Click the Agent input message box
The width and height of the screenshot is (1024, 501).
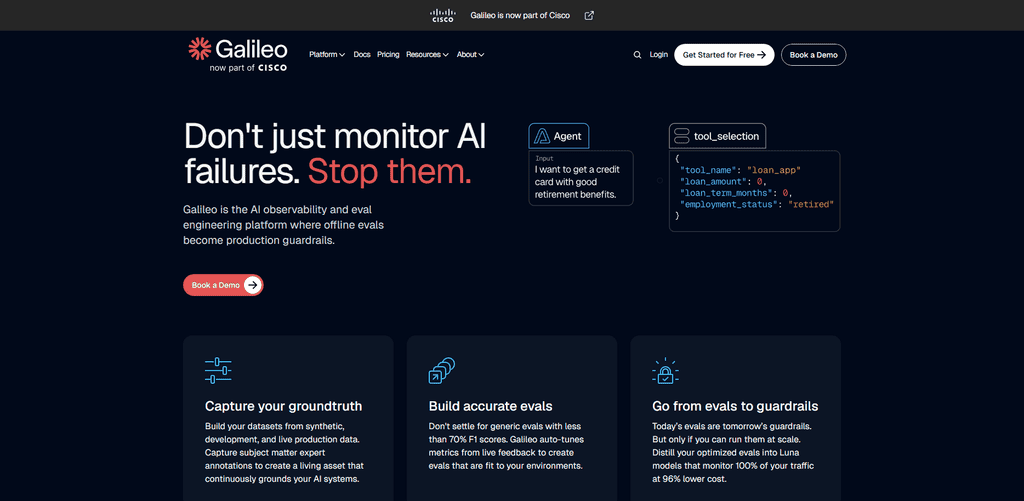click(581, 178)
